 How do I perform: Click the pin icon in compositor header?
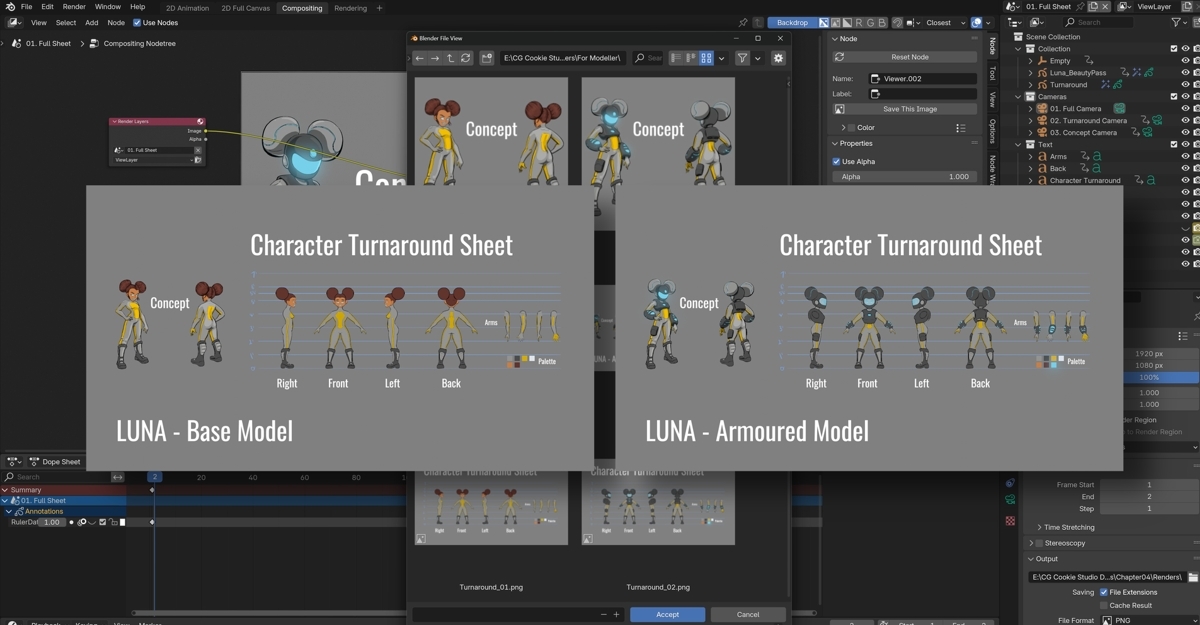[x=742, y=23]
